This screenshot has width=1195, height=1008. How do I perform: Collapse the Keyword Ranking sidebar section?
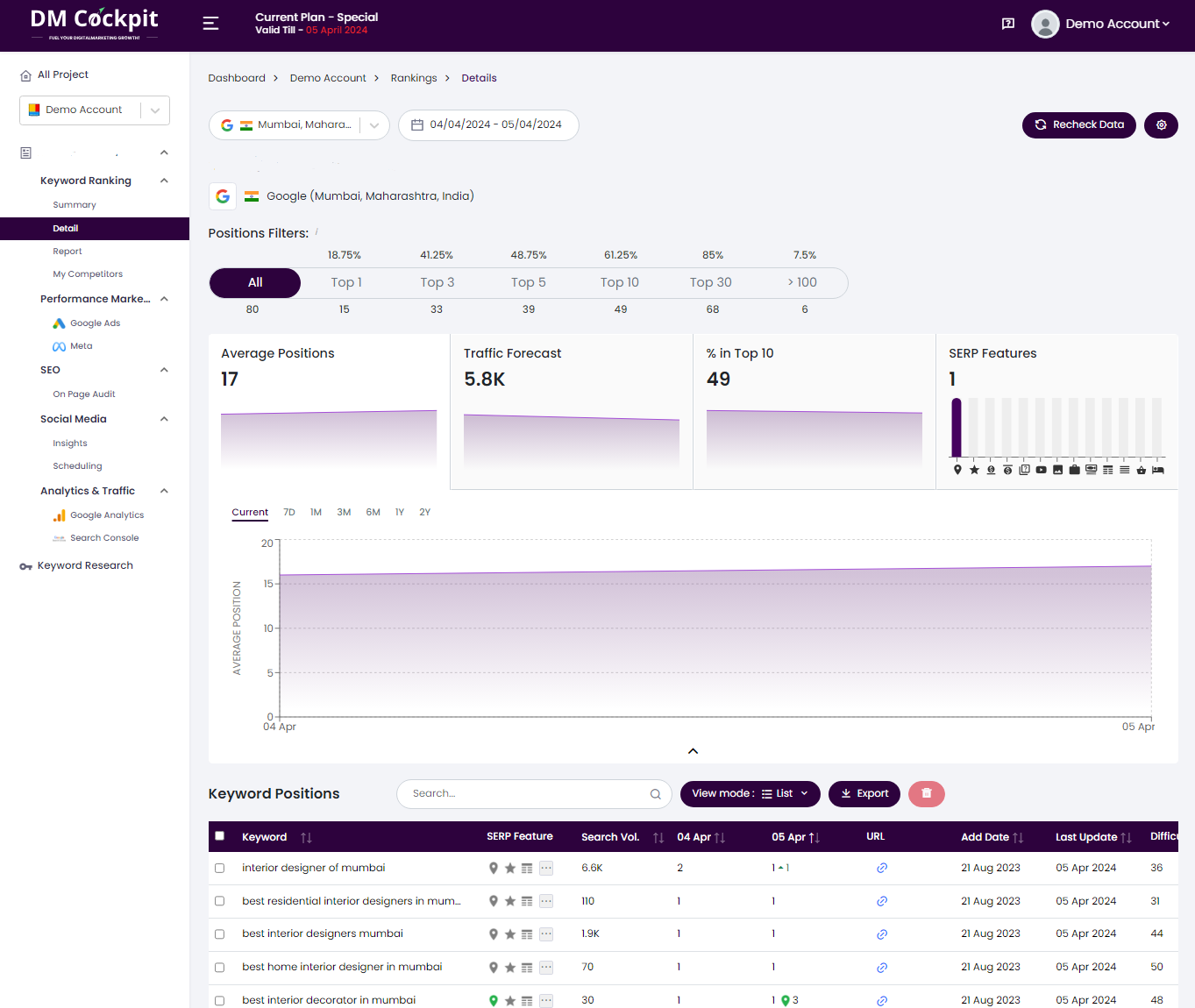point(164,180)
